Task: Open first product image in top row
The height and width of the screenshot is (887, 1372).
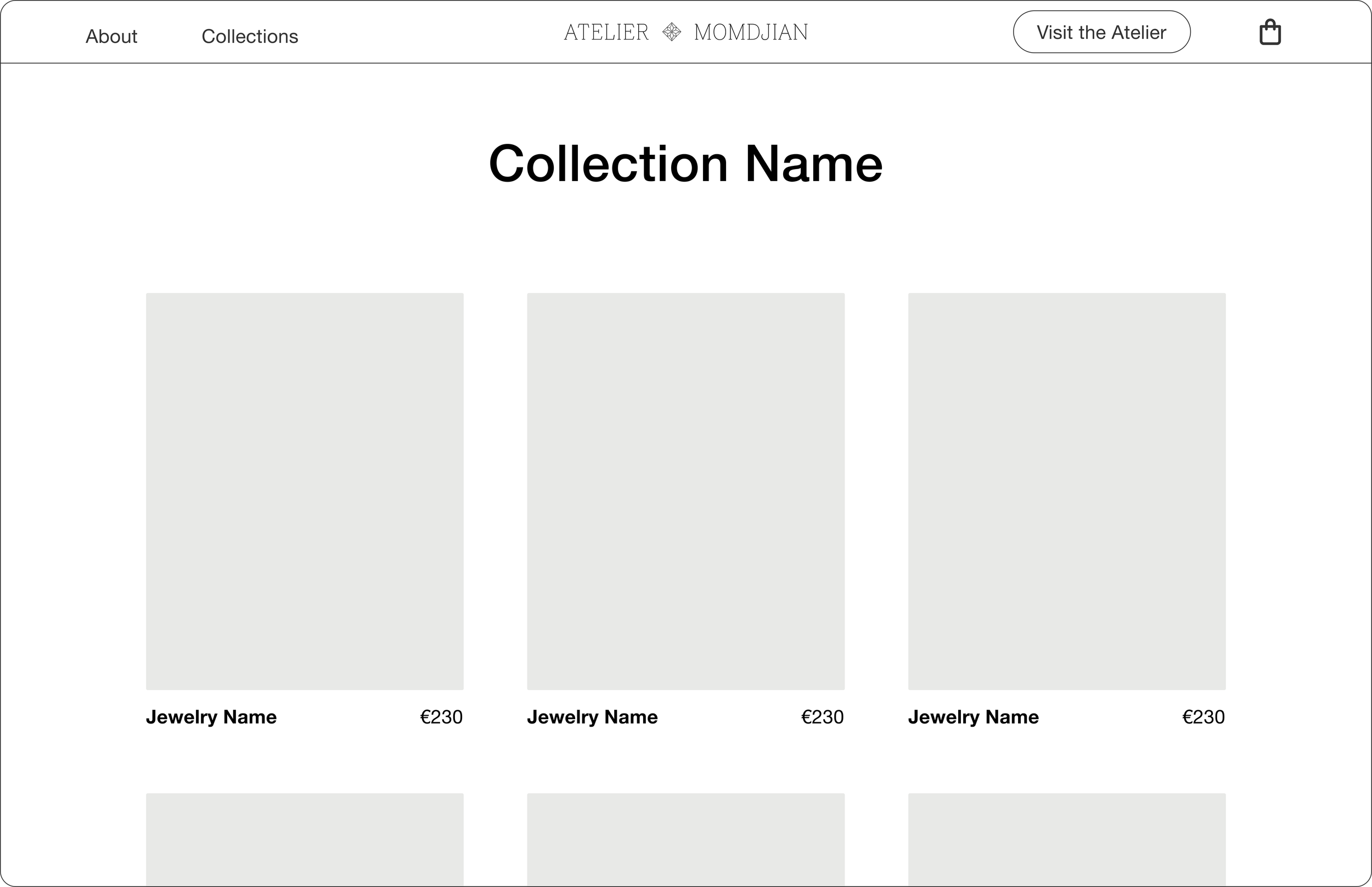Action: coord(305,491)
